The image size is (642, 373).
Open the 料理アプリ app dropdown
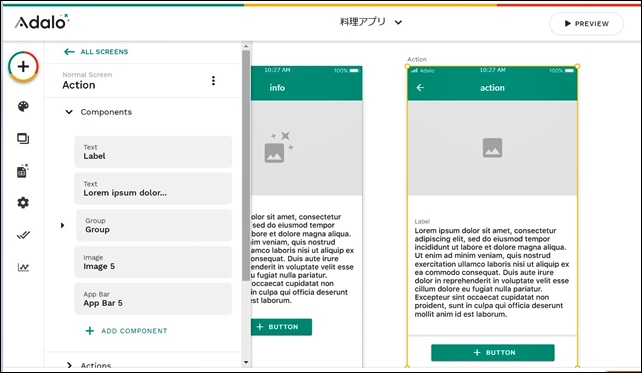tap(371, 22)
